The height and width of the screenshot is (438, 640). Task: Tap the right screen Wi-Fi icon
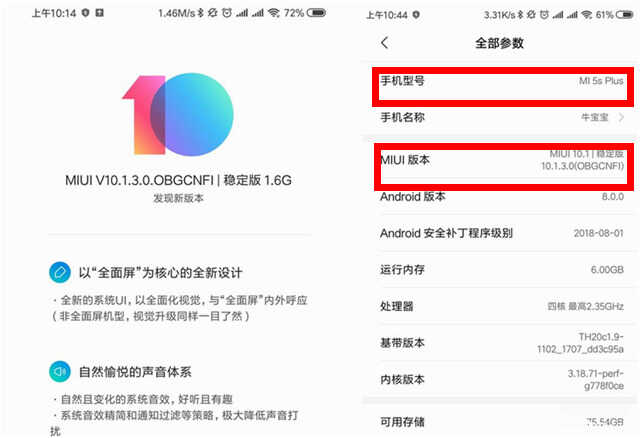pos(587,15)
